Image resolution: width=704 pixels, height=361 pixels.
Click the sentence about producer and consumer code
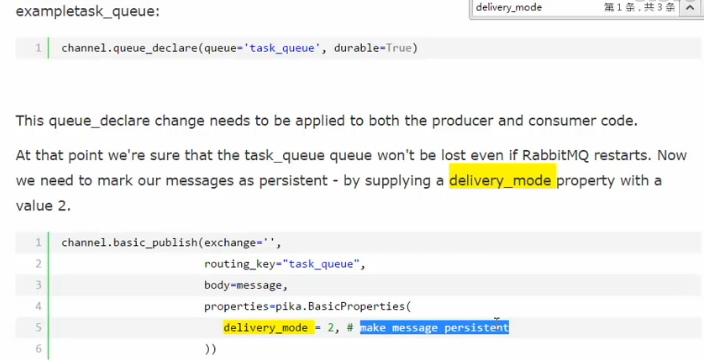[326, 121]
